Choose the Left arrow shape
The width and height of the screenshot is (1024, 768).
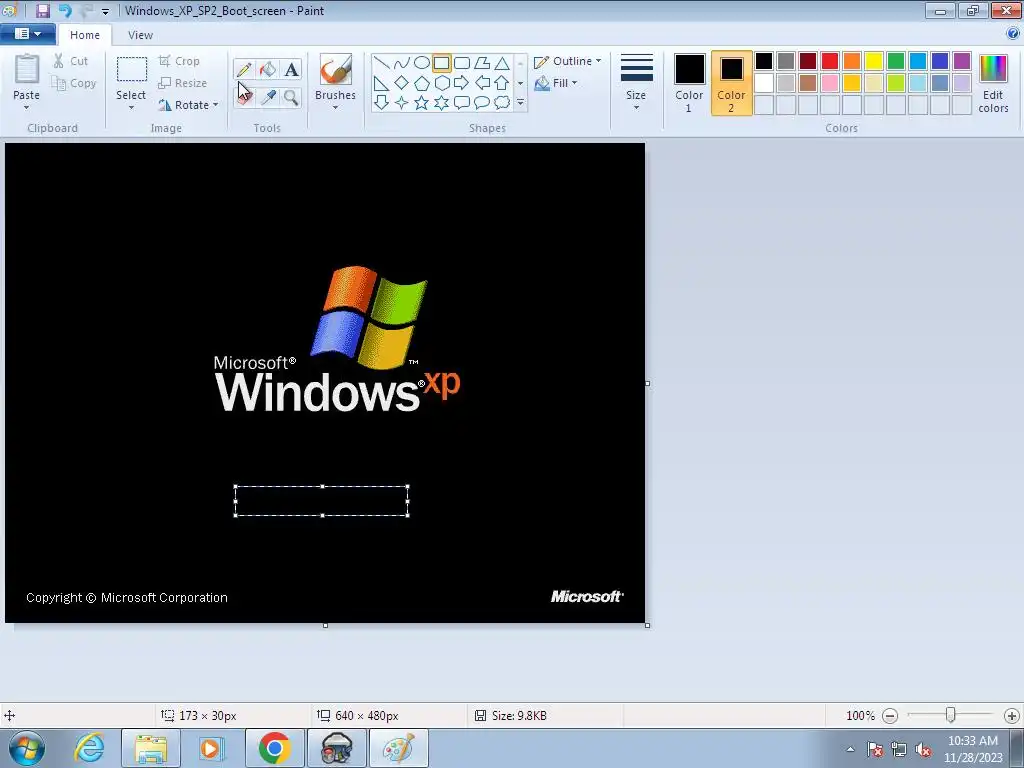tap(482, 83)
